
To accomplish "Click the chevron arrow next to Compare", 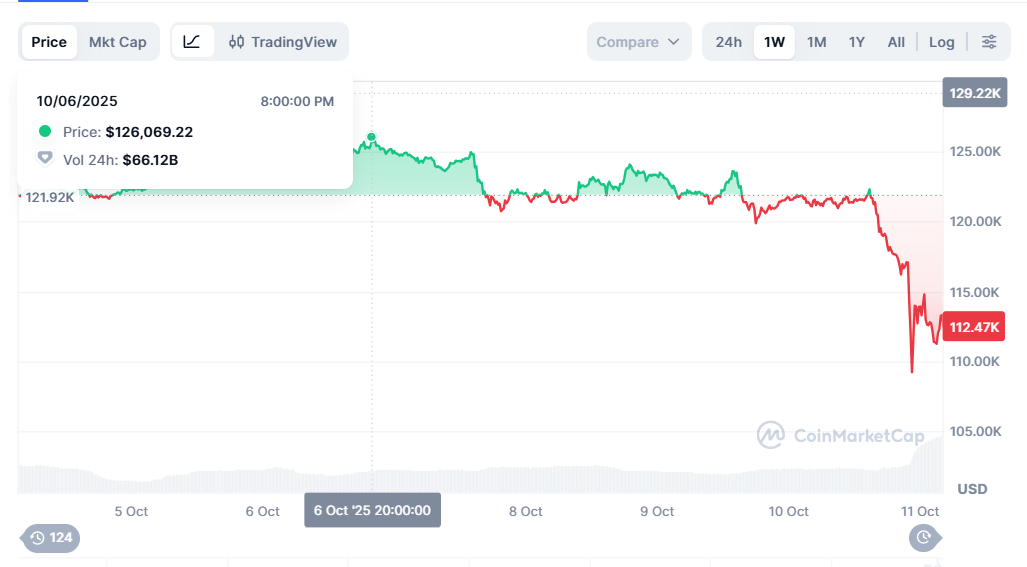I will click(x=673, y=42).
